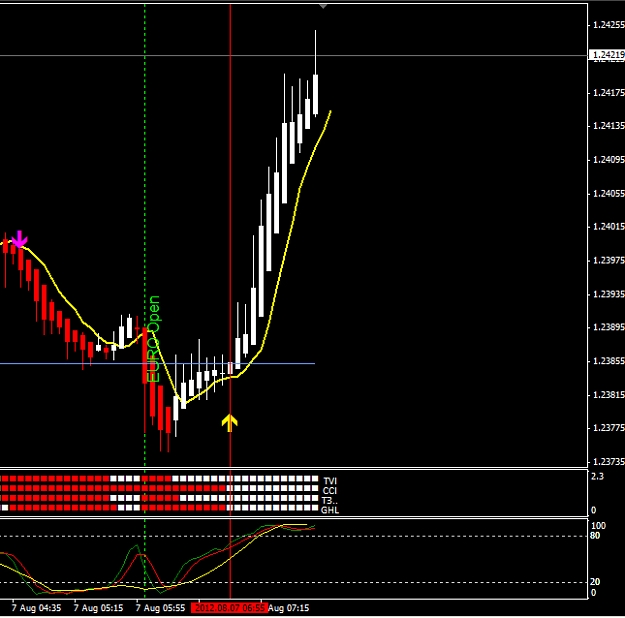Click the 1.23895 price axis label
This screenshot has width=625, height=618.
click(x=609, y=327)
